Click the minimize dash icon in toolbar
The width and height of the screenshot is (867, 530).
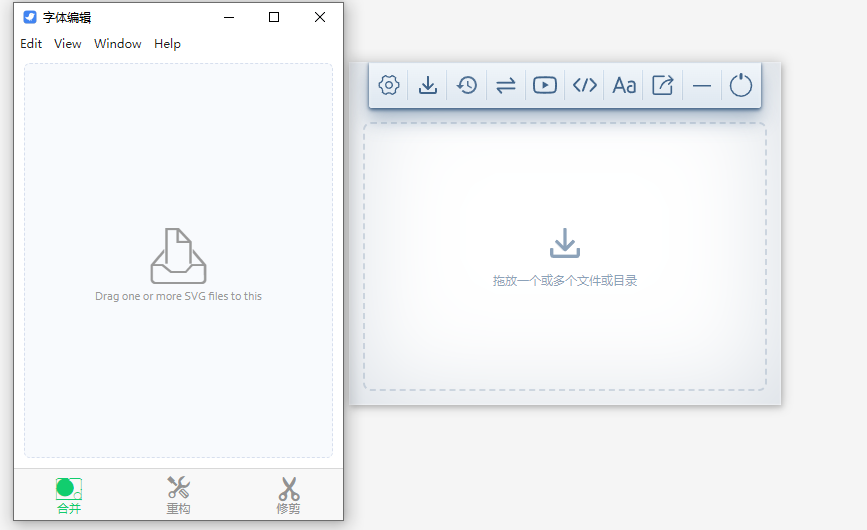tap(702, 86)
